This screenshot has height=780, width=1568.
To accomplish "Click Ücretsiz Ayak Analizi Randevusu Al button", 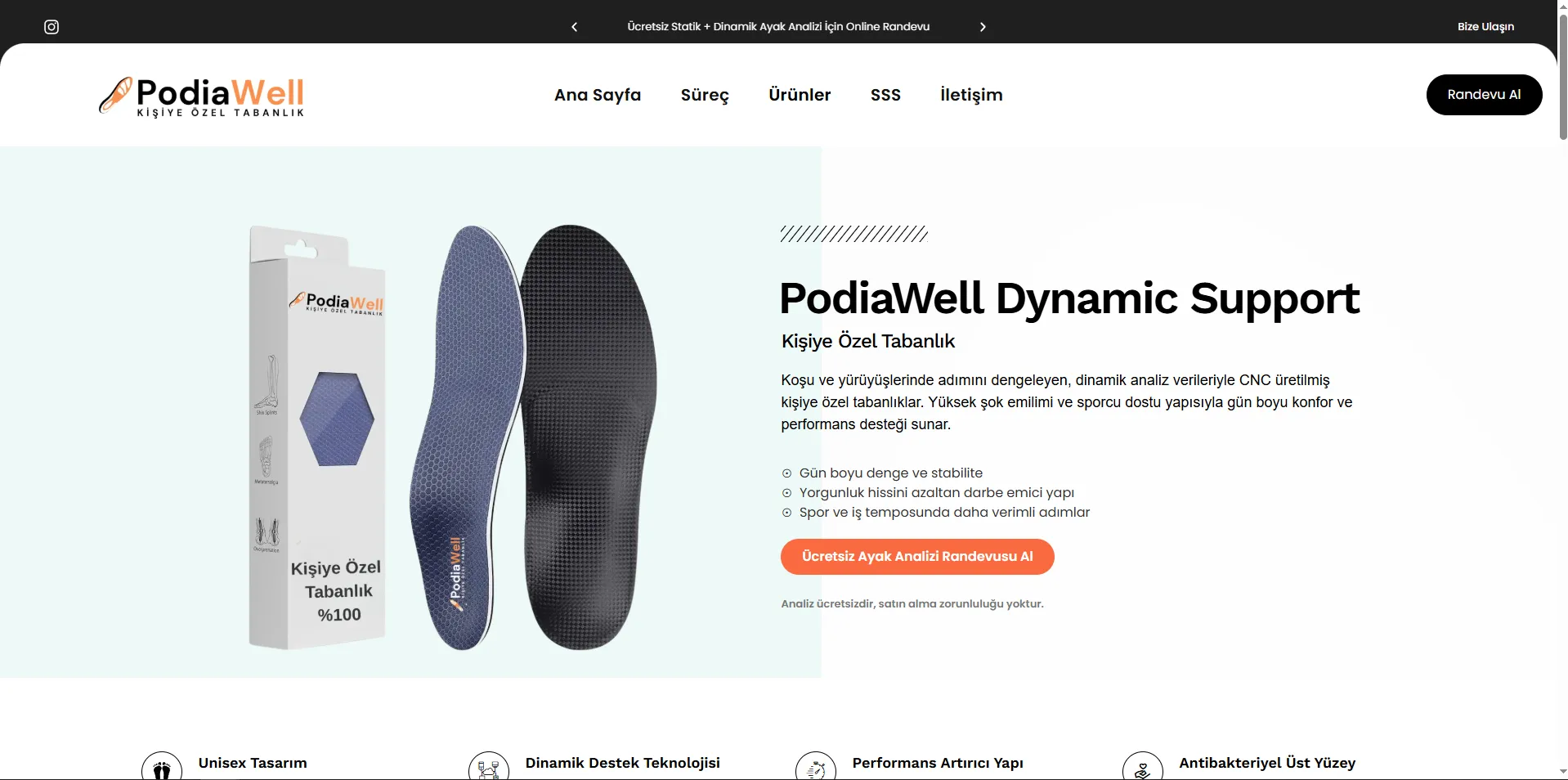I will (x=917, y=557).
